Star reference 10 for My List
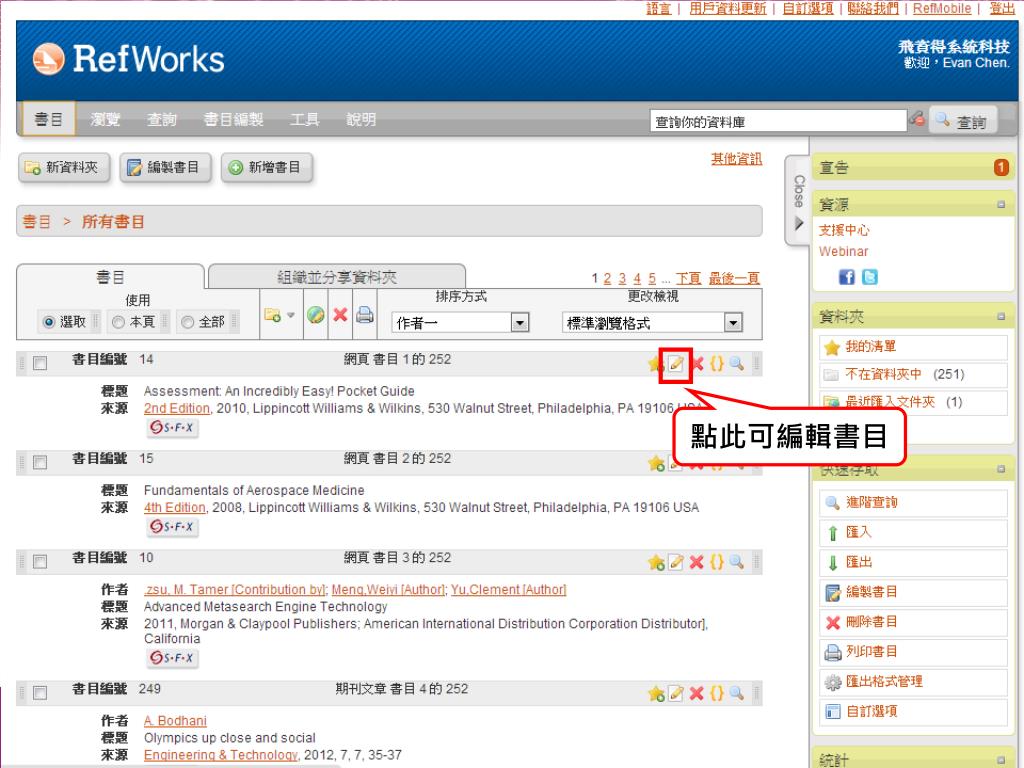Image resolution: width=1024 pixels, height=768 pixels. 656,562
